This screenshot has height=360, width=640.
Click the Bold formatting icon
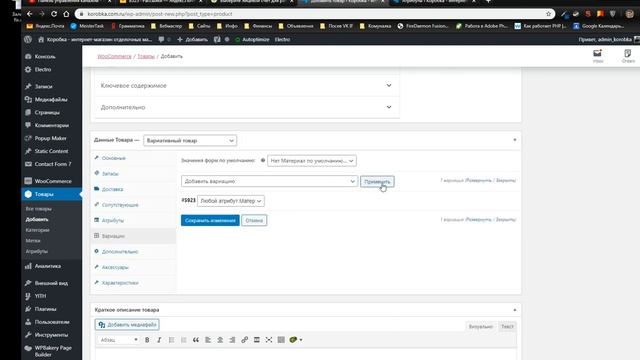coord(147,340)
